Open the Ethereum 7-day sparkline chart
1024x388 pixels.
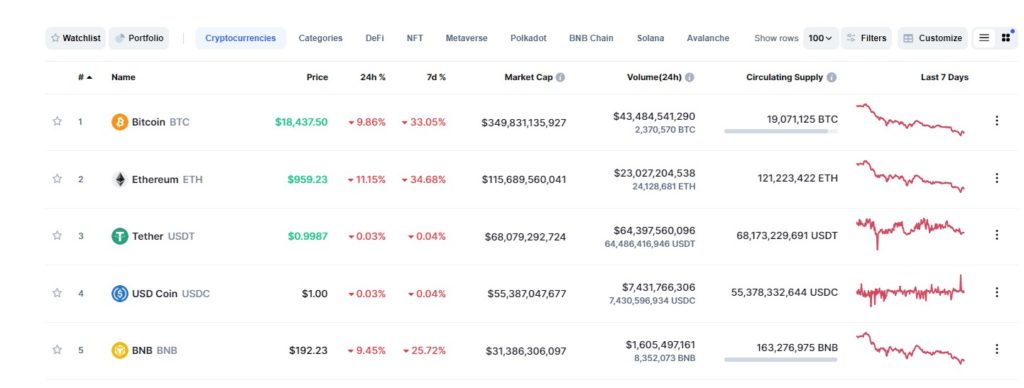click(x=910, y=177)
